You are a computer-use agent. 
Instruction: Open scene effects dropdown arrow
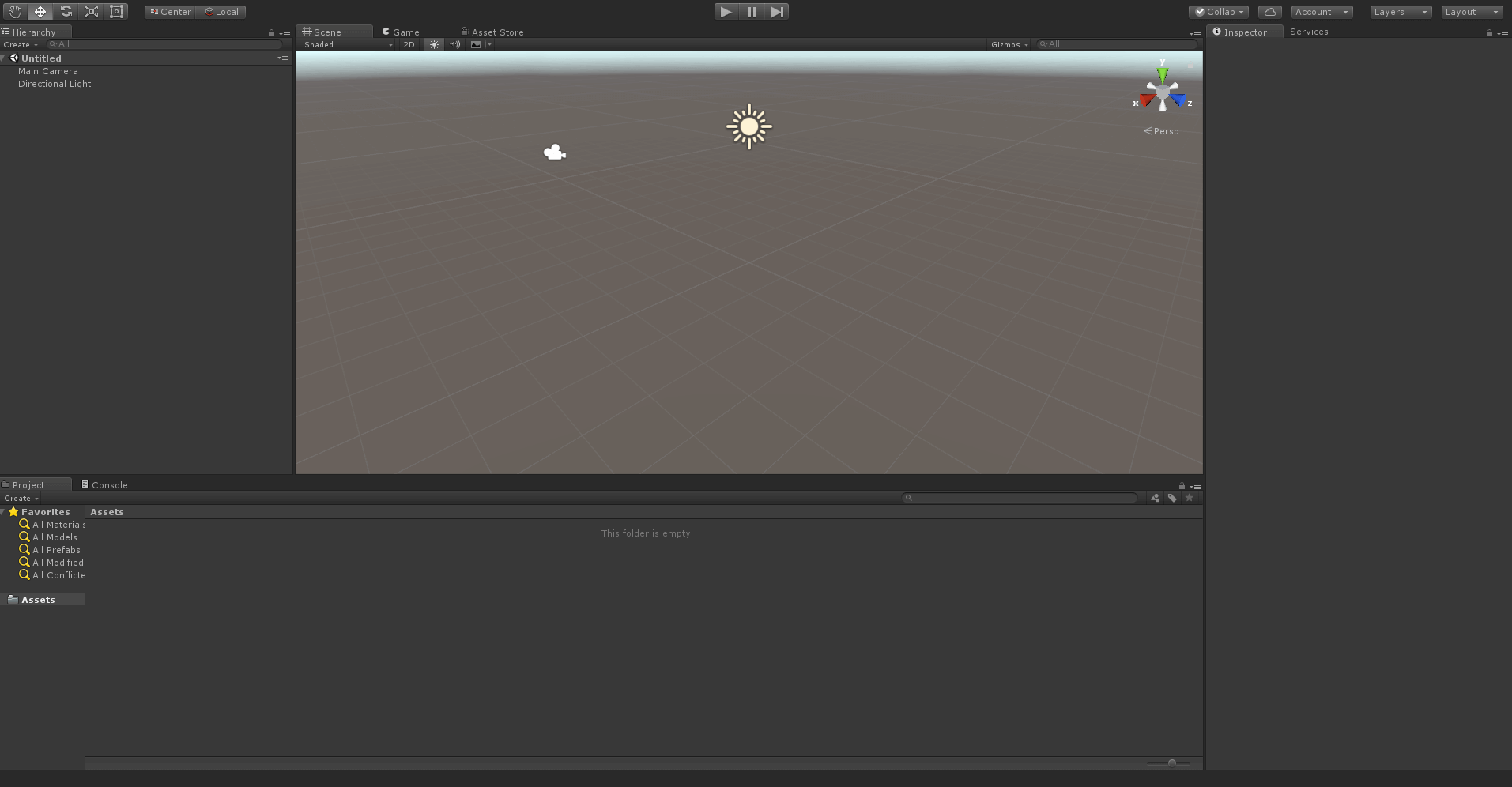(x=489, y=44)
